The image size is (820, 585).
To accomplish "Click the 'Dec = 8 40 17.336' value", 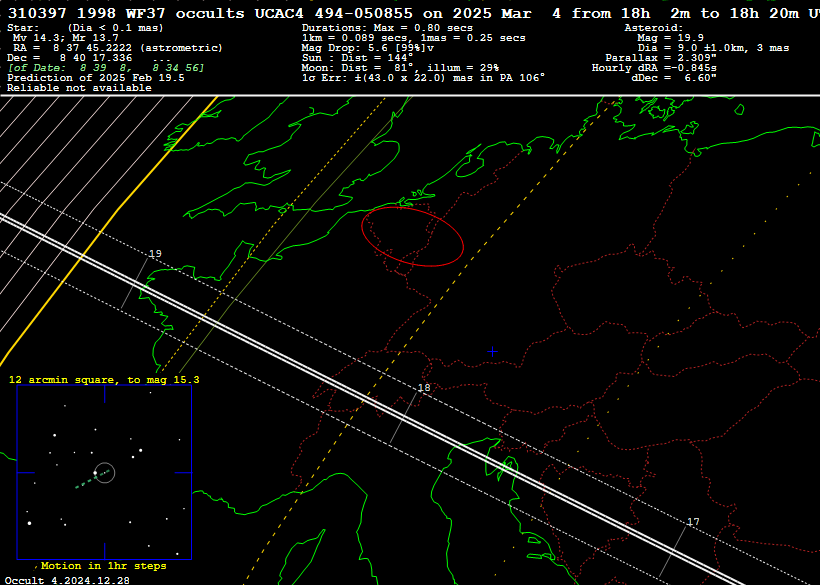I will (70, 58).
